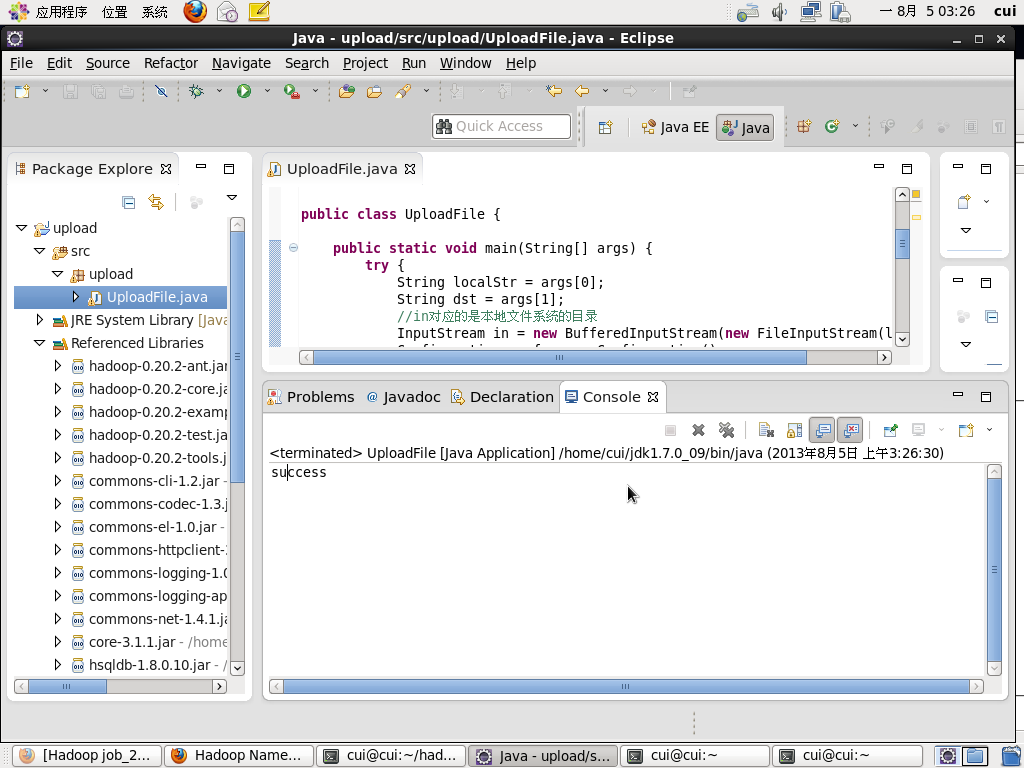Click the editor's horizontal scrollbar thumb
Viewport: 1024px width, 768px height.
coord(560,357)
